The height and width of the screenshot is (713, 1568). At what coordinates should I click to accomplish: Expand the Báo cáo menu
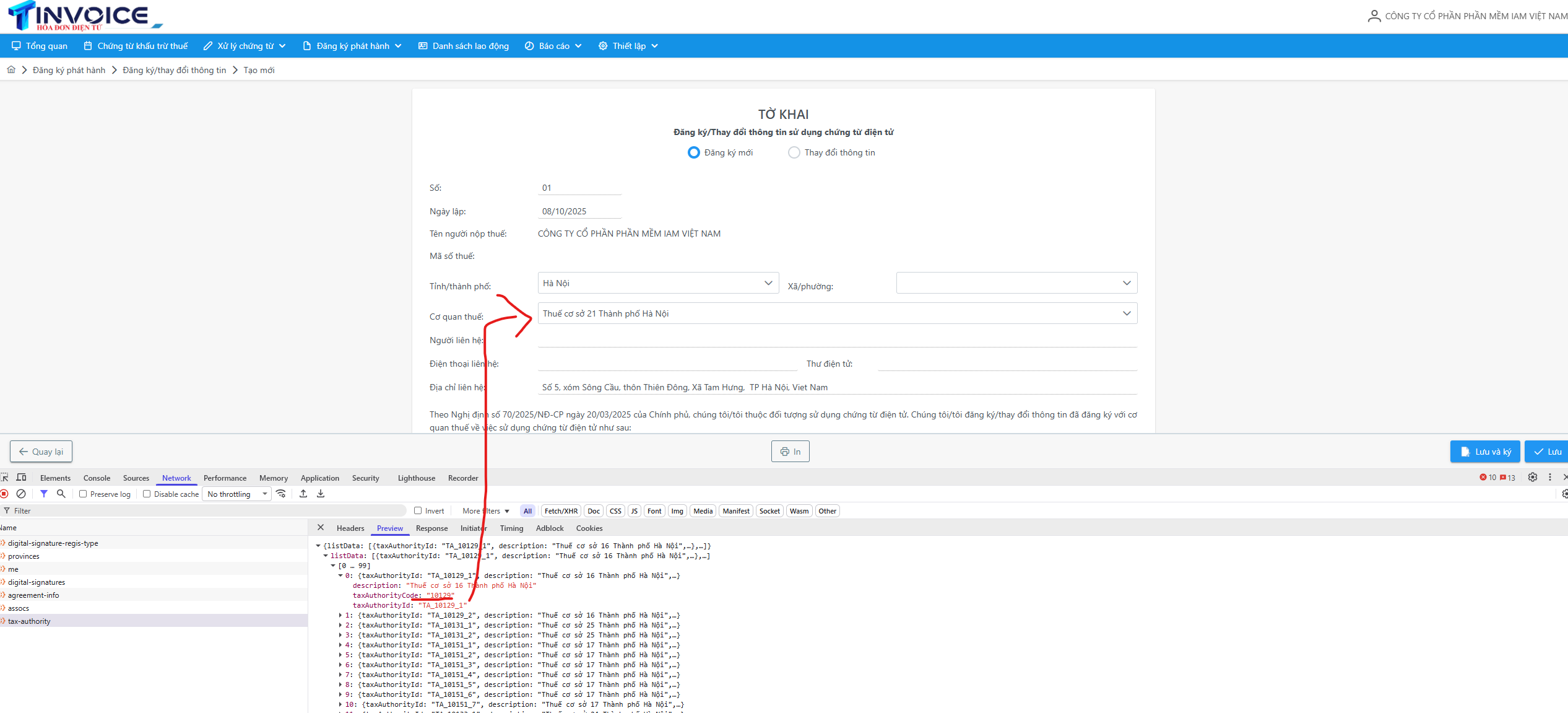(x=553, y=46)
